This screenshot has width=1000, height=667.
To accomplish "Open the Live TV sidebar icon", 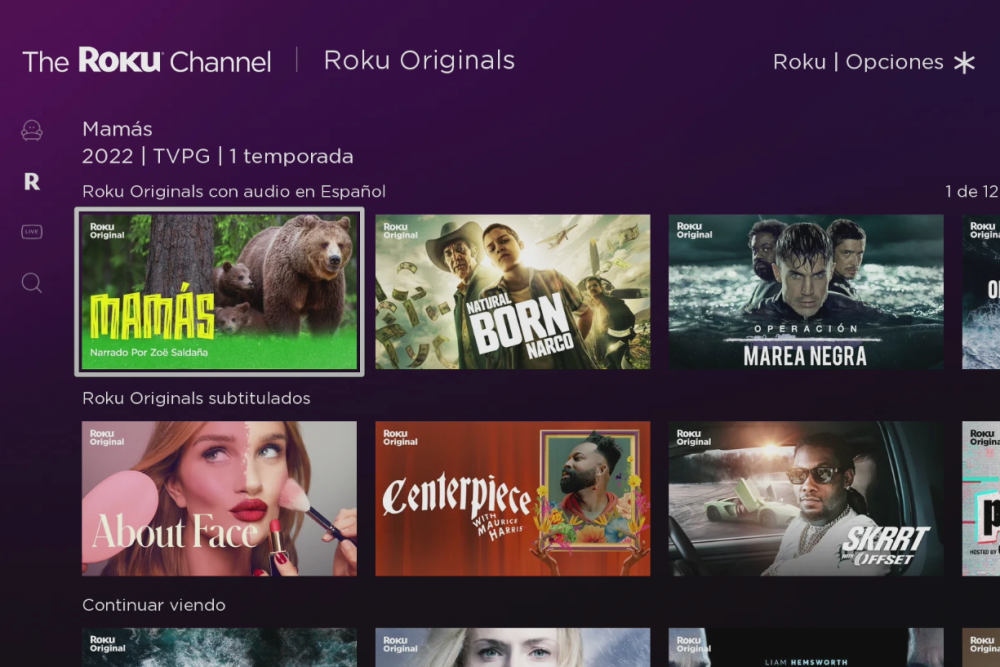I will pos(32,231).
